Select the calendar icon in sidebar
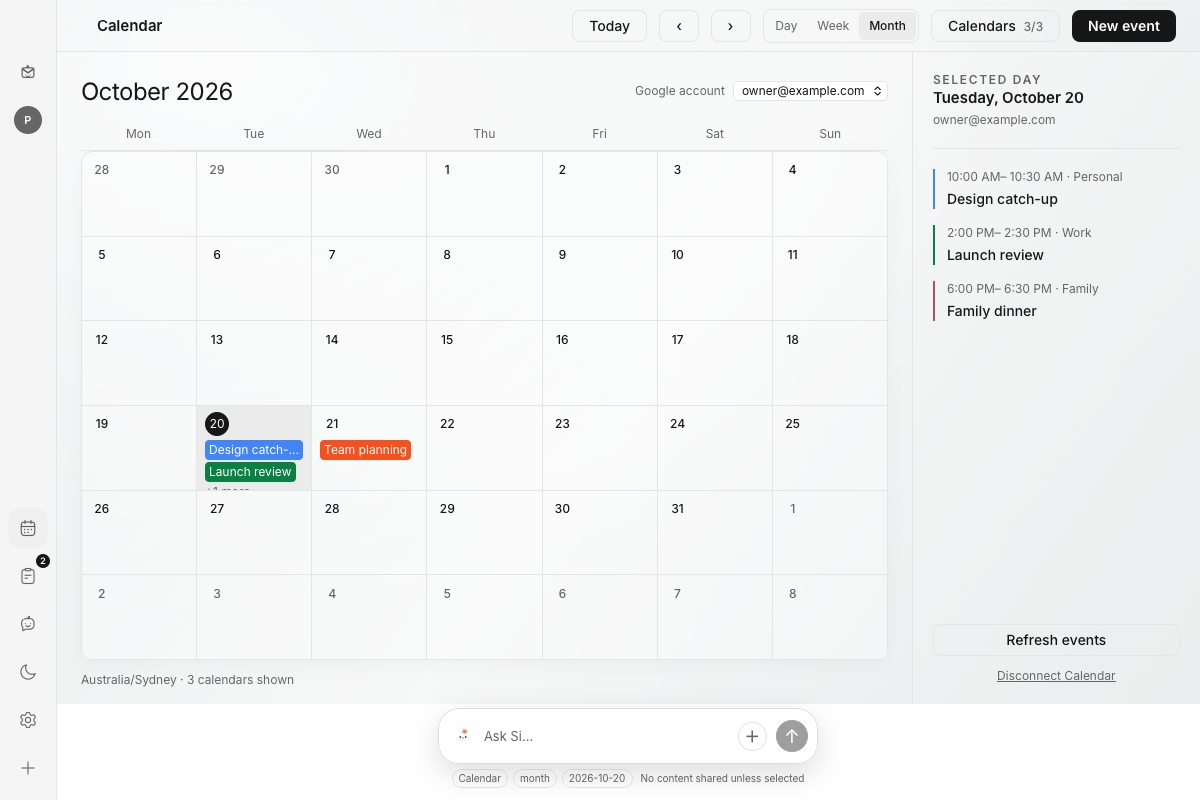Viewport: 1200px width, 800px height. [x=28, y=528]
